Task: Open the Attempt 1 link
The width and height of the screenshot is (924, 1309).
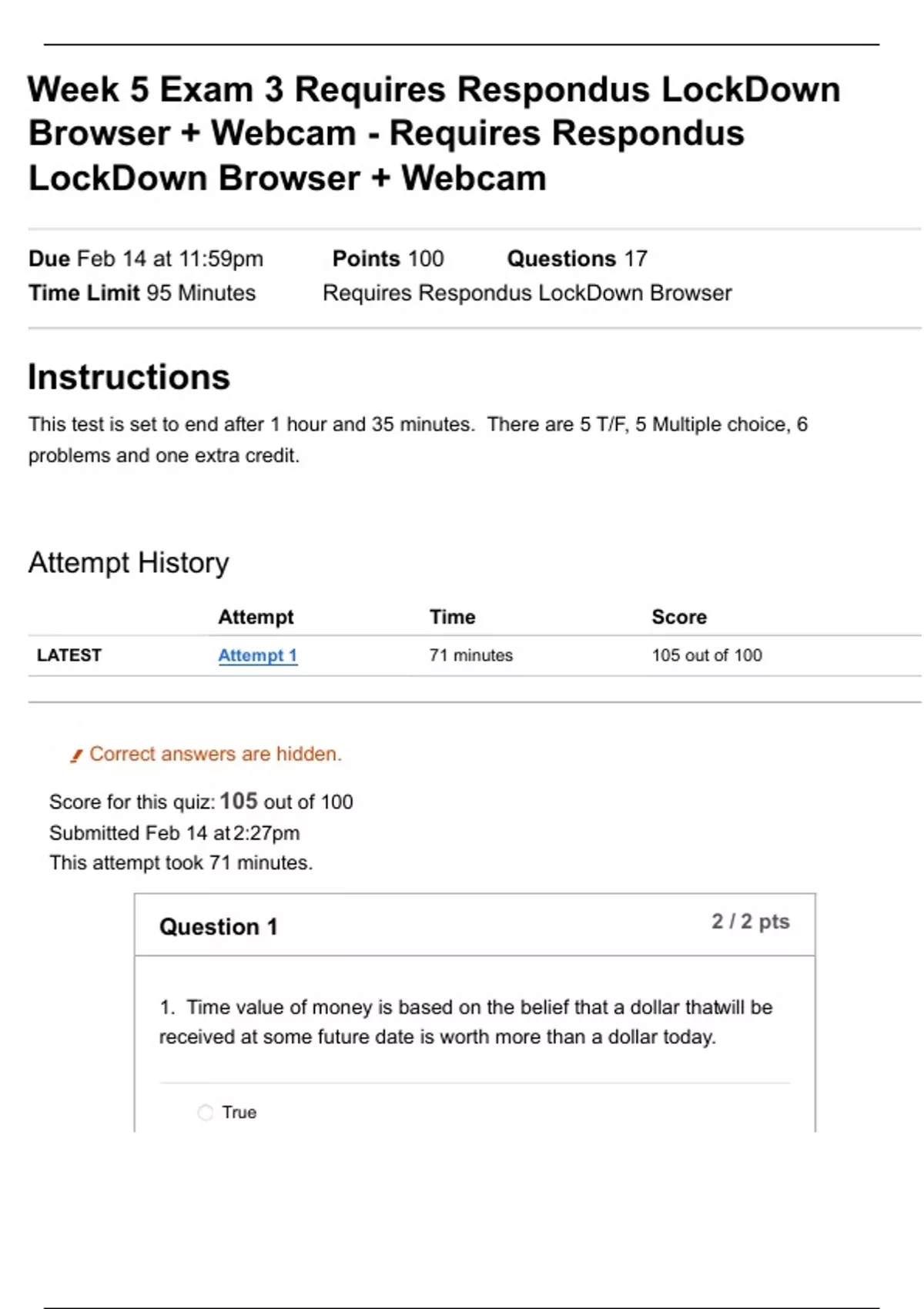Action: [x=257, y=655]
